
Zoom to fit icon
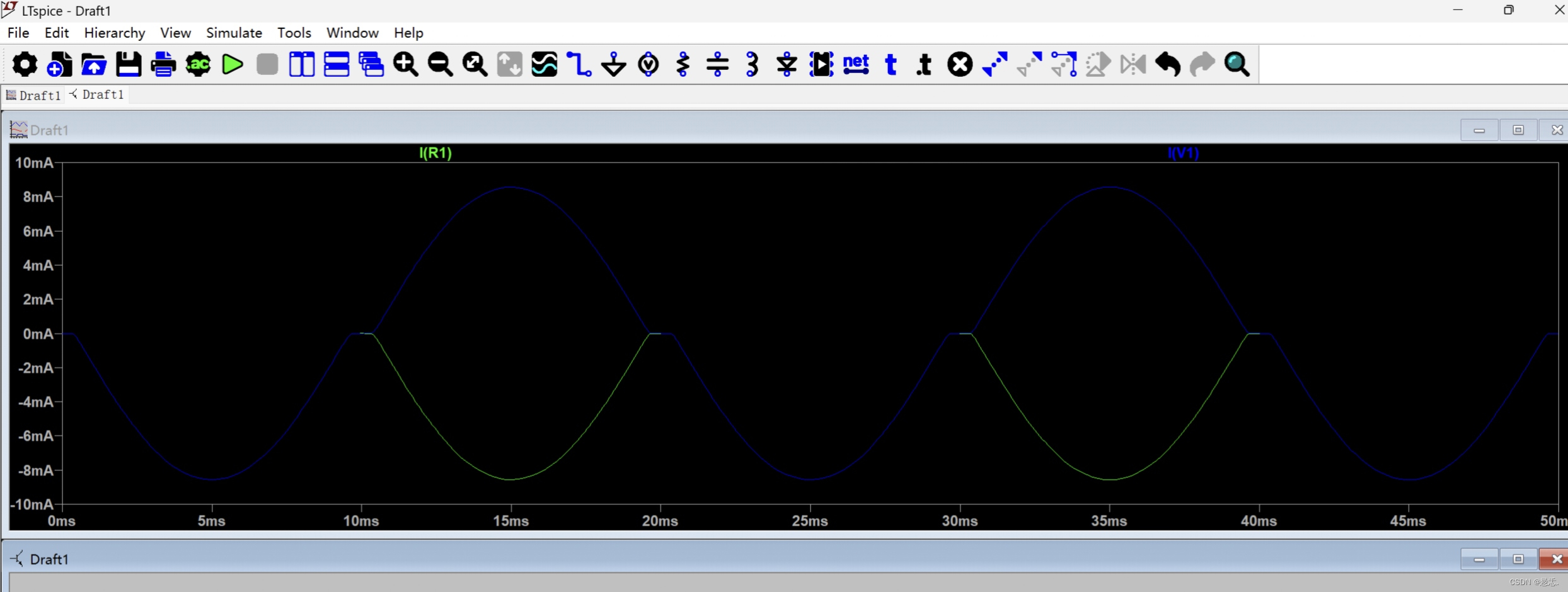(x=475, y=64)
